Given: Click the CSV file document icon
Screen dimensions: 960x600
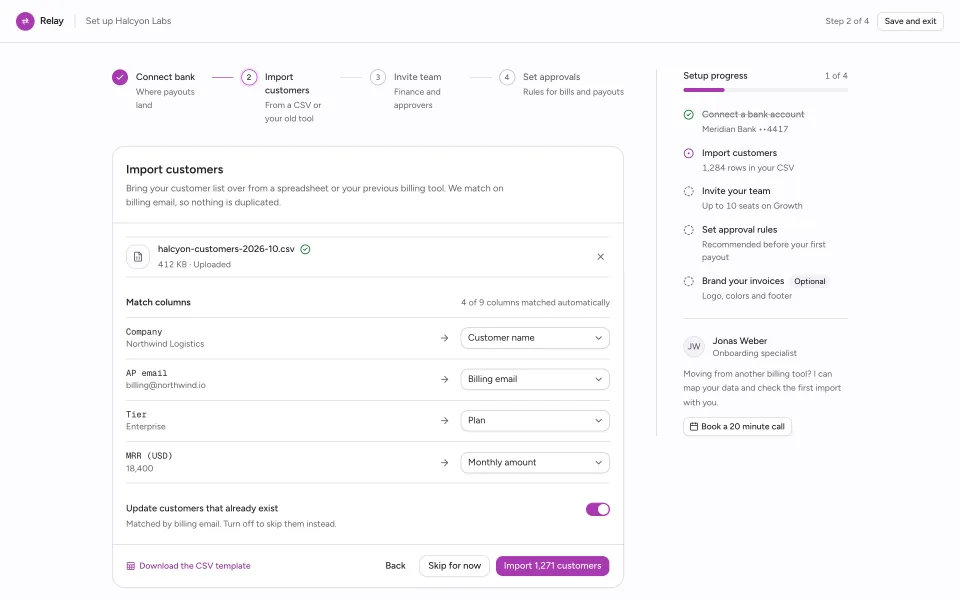Looking at the screenshot, I should pyautogui.click(x=138, y=257).
